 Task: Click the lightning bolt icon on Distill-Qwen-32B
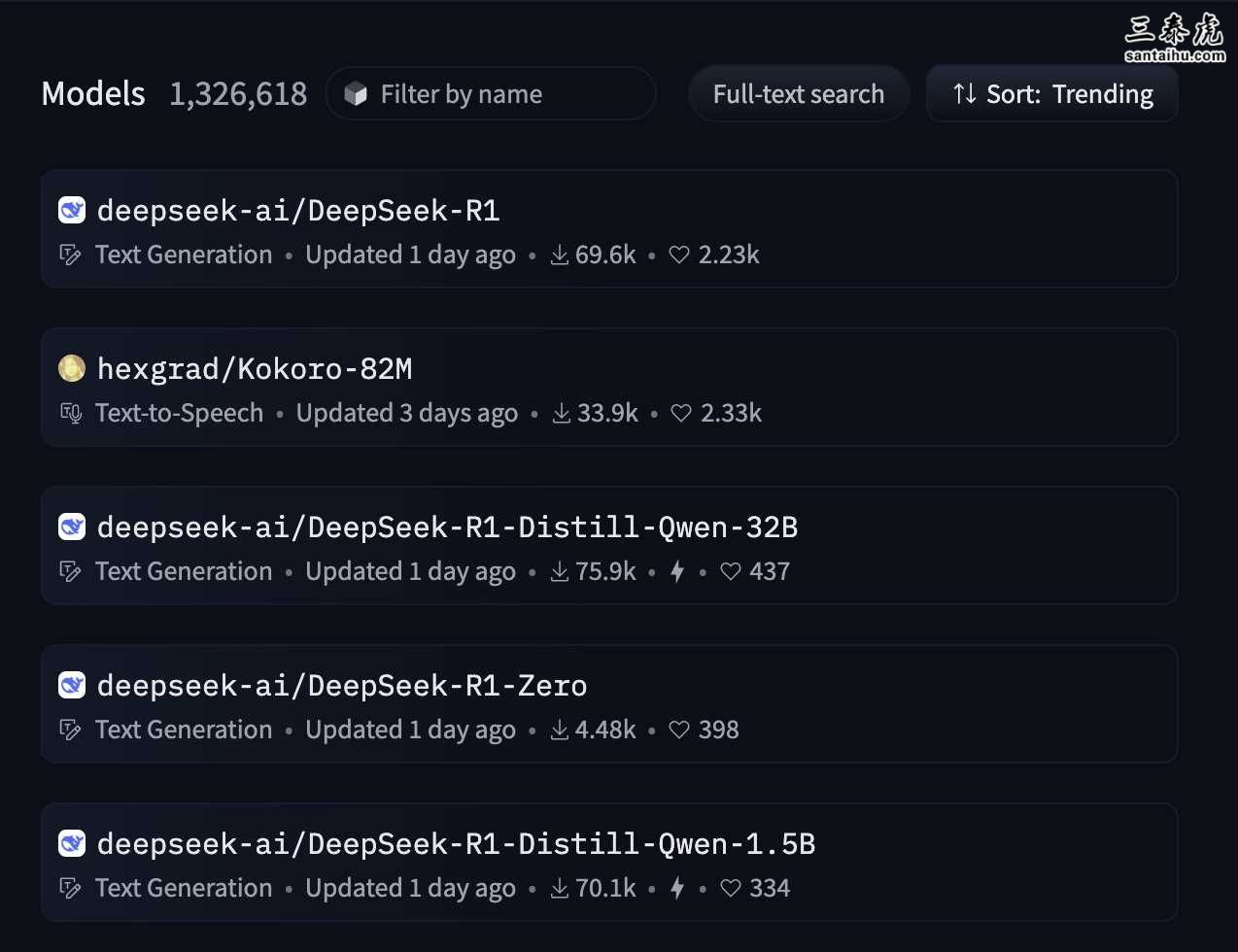pyautogui.click(x=677, y=571)
